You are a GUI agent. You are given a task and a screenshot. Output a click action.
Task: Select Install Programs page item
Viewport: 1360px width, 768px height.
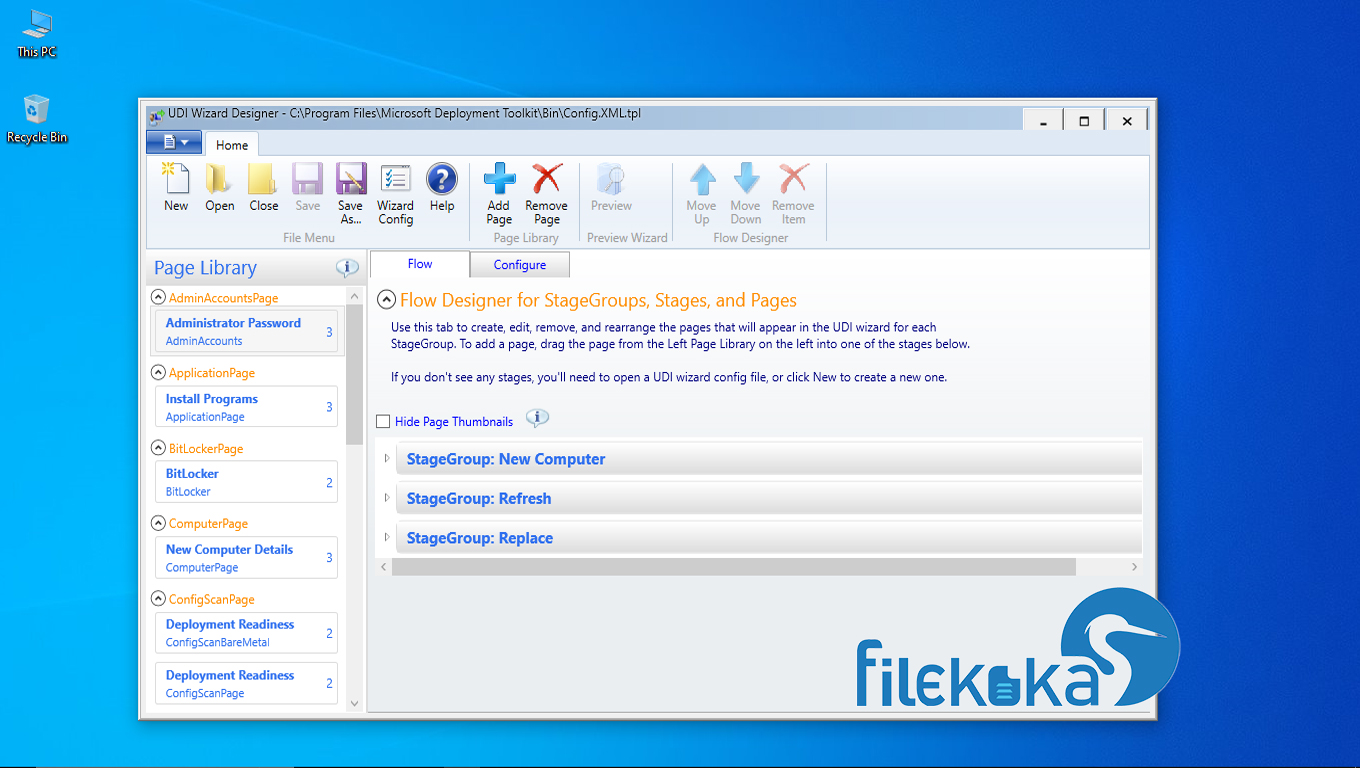pyautogui.click(x=246, y=407)
